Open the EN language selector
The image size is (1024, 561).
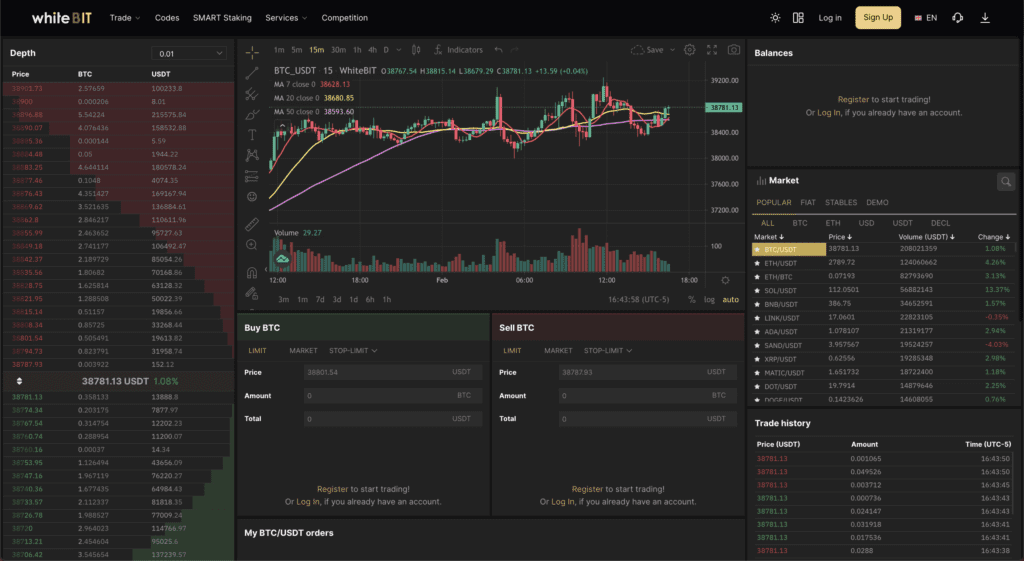coord(926,18)
